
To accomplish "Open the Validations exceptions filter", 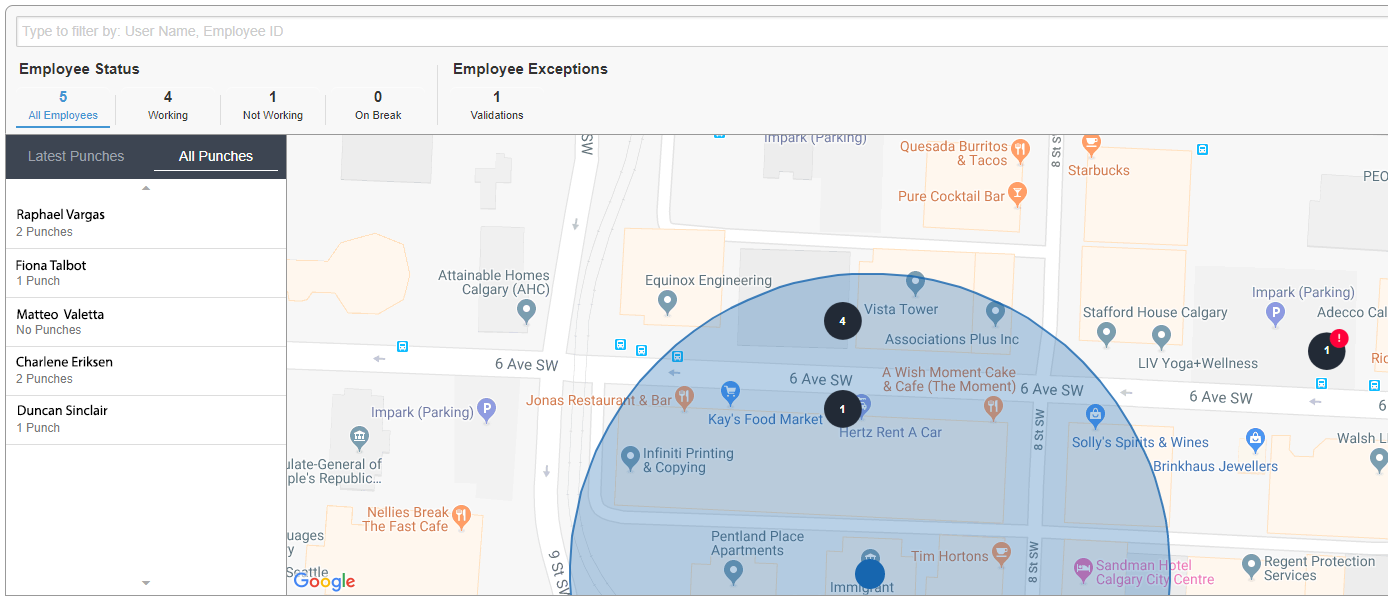I will point(497,105).
